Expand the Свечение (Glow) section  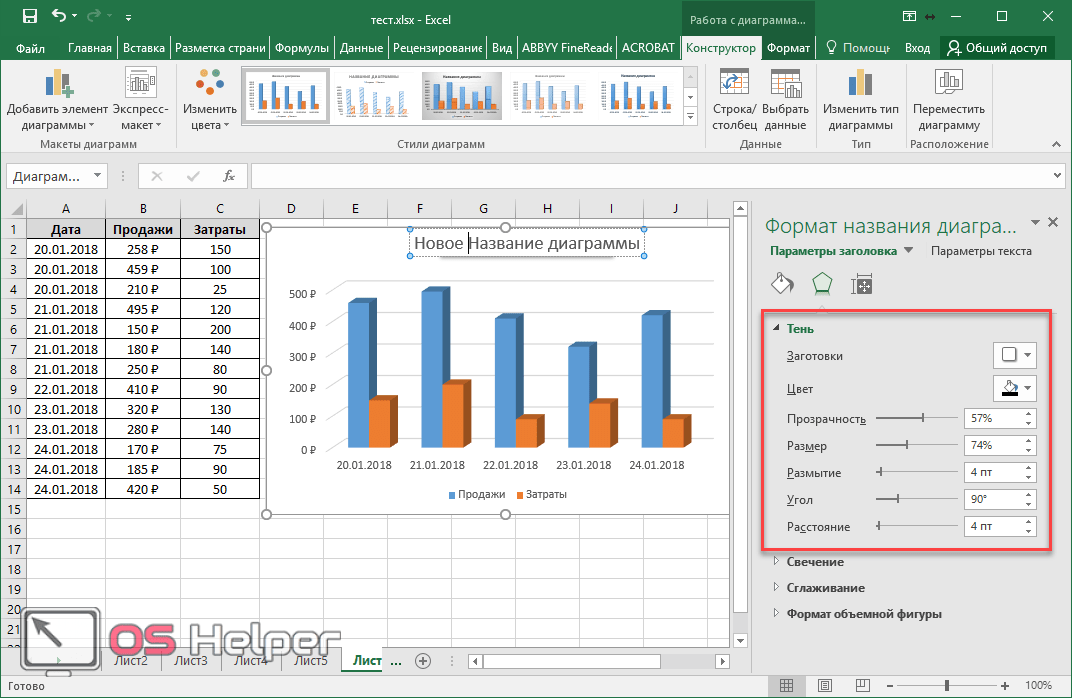pos(775,562)
